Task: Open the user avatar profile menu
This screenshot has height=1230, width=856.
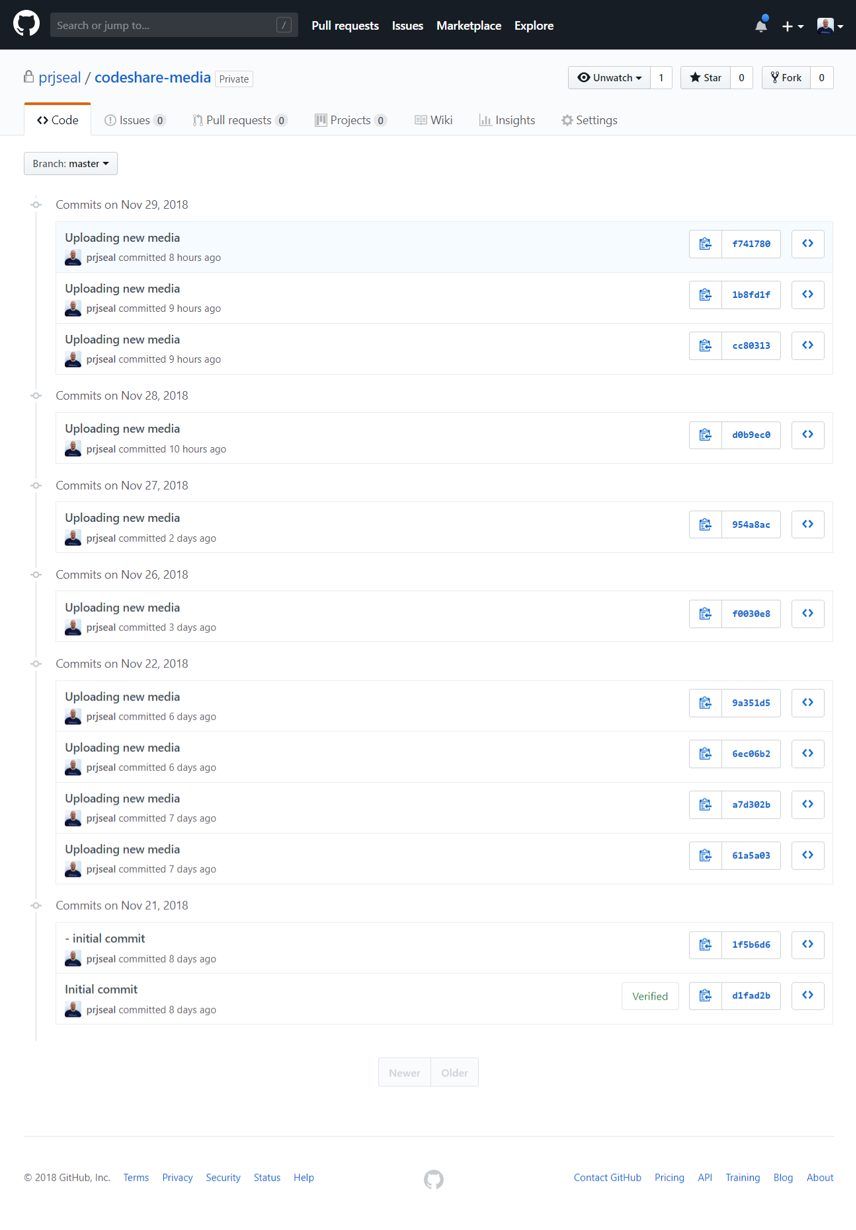Action: point(829,26)
